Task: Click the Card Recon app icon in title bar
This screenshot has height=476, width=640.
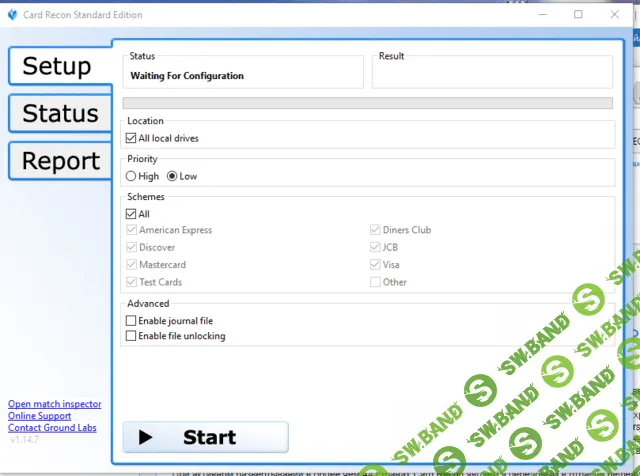Action: 12,15
